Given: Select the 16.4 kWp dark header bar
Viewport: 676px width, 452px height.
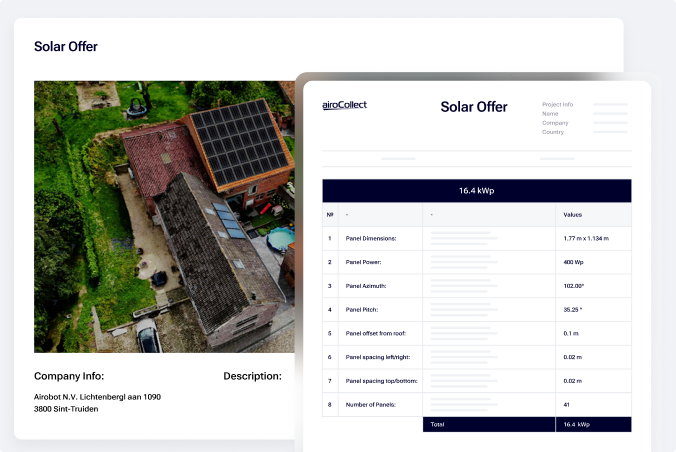Looking at the screenshot, I should pos(476,190).
